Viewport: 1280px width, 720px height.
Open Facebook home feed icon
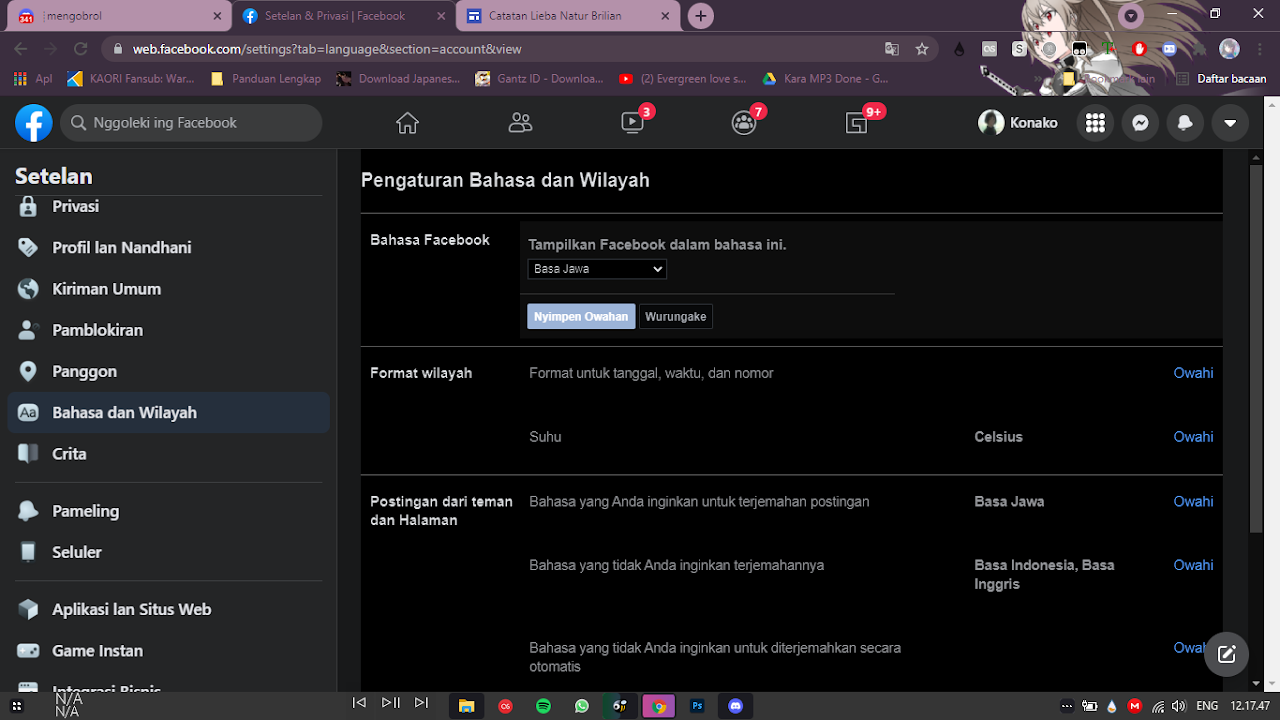click(407, 123)
